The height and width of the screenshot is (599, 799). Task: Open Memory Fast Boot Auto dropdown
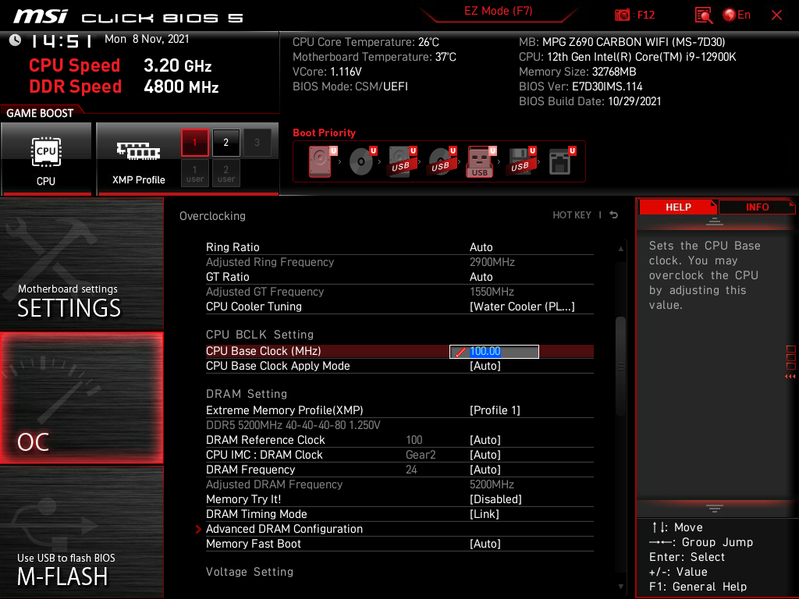(485, 543)
